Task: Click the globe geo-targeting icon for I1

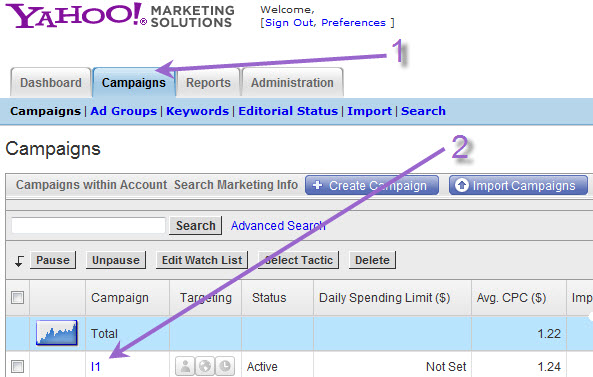Action: pos(205,366)
